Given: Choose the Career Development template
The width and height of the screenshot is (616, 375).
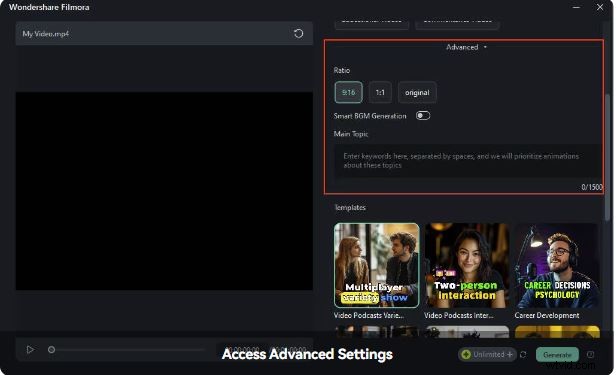Looking at the screenshot, I should [557, 265].
